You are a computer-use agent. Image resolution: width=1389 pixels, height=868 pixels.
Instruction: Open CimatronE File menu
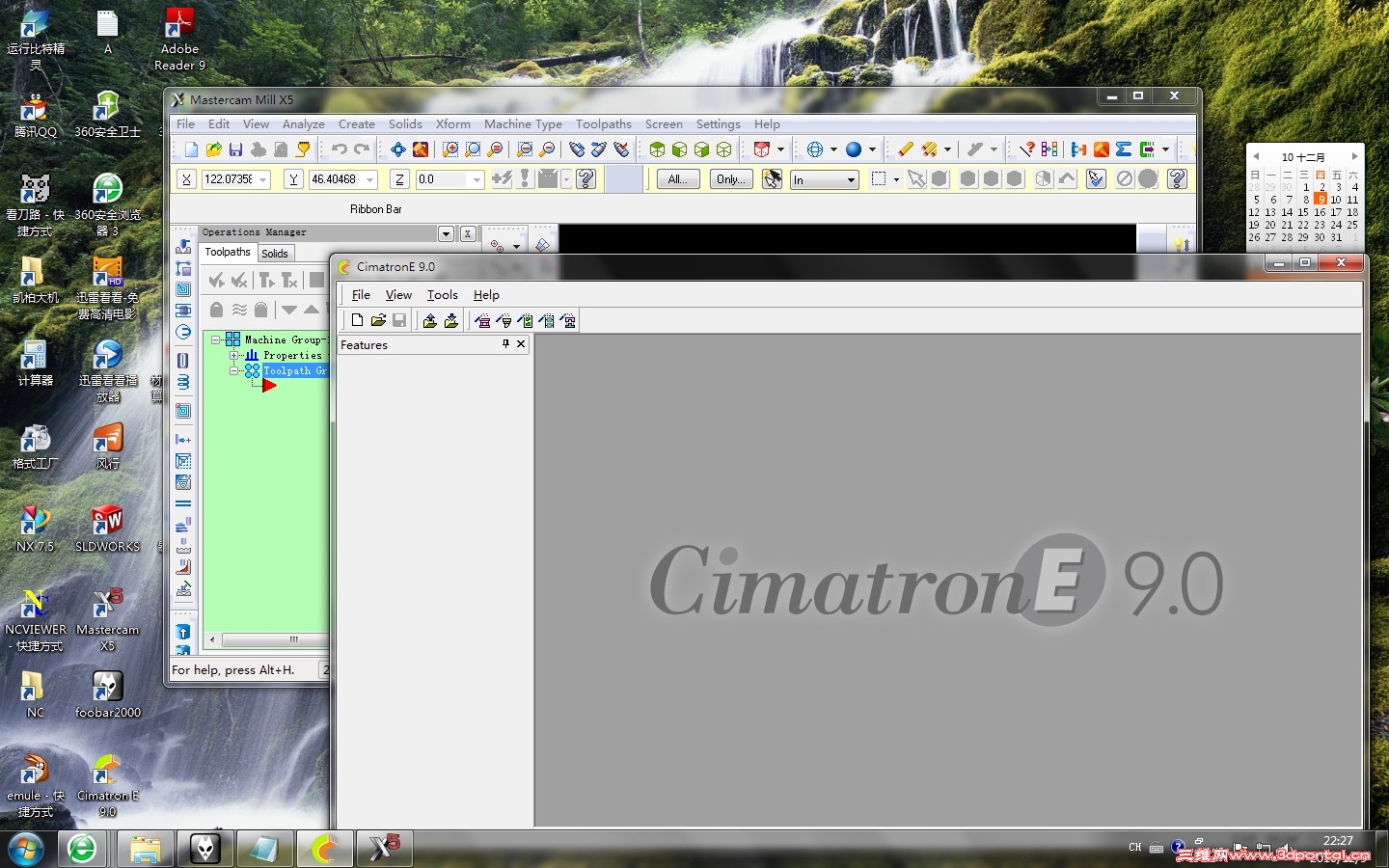click(361, 295)
